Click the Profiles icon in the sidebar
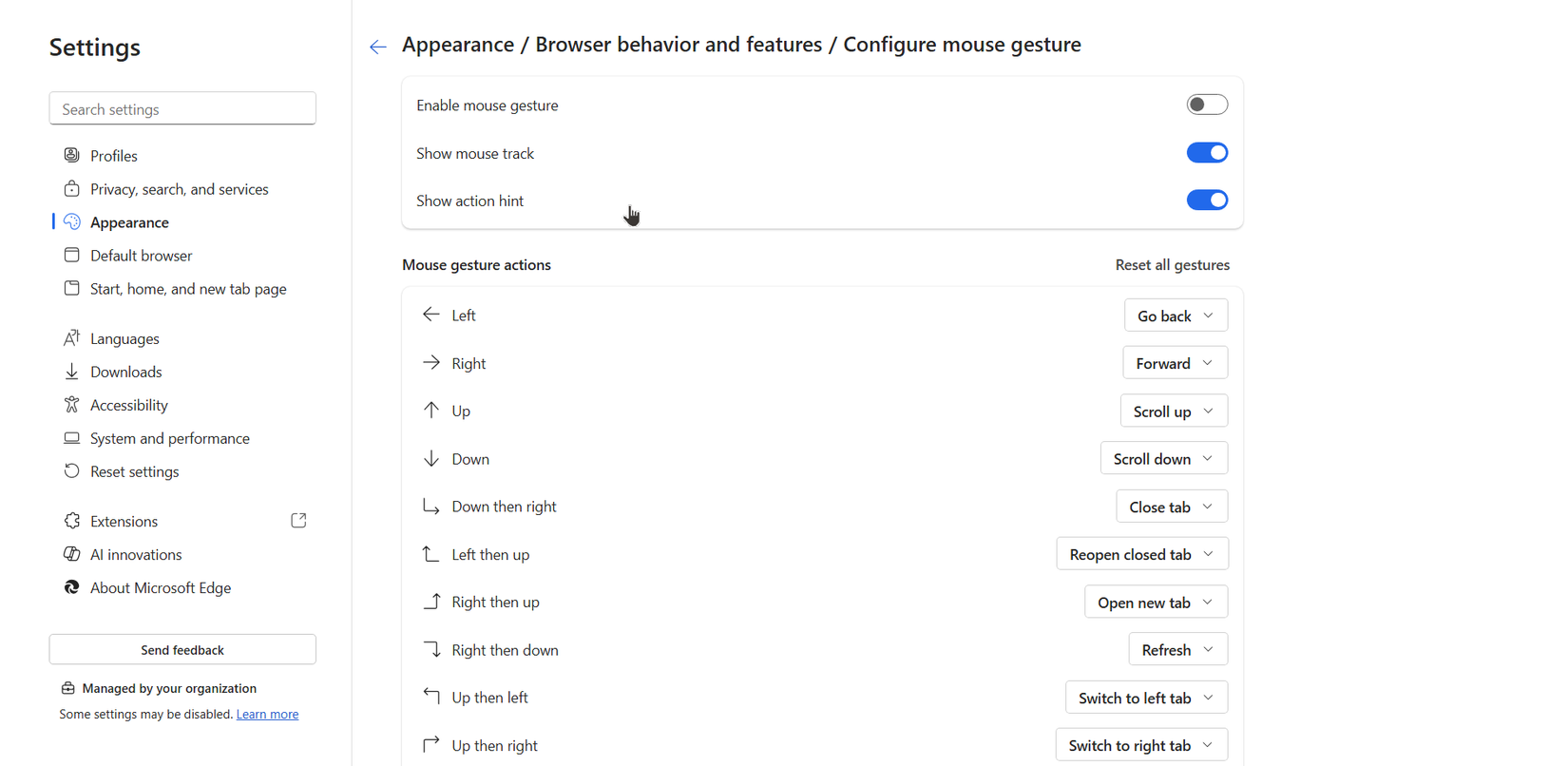1568x766 pixels. (x=72, y=155)
